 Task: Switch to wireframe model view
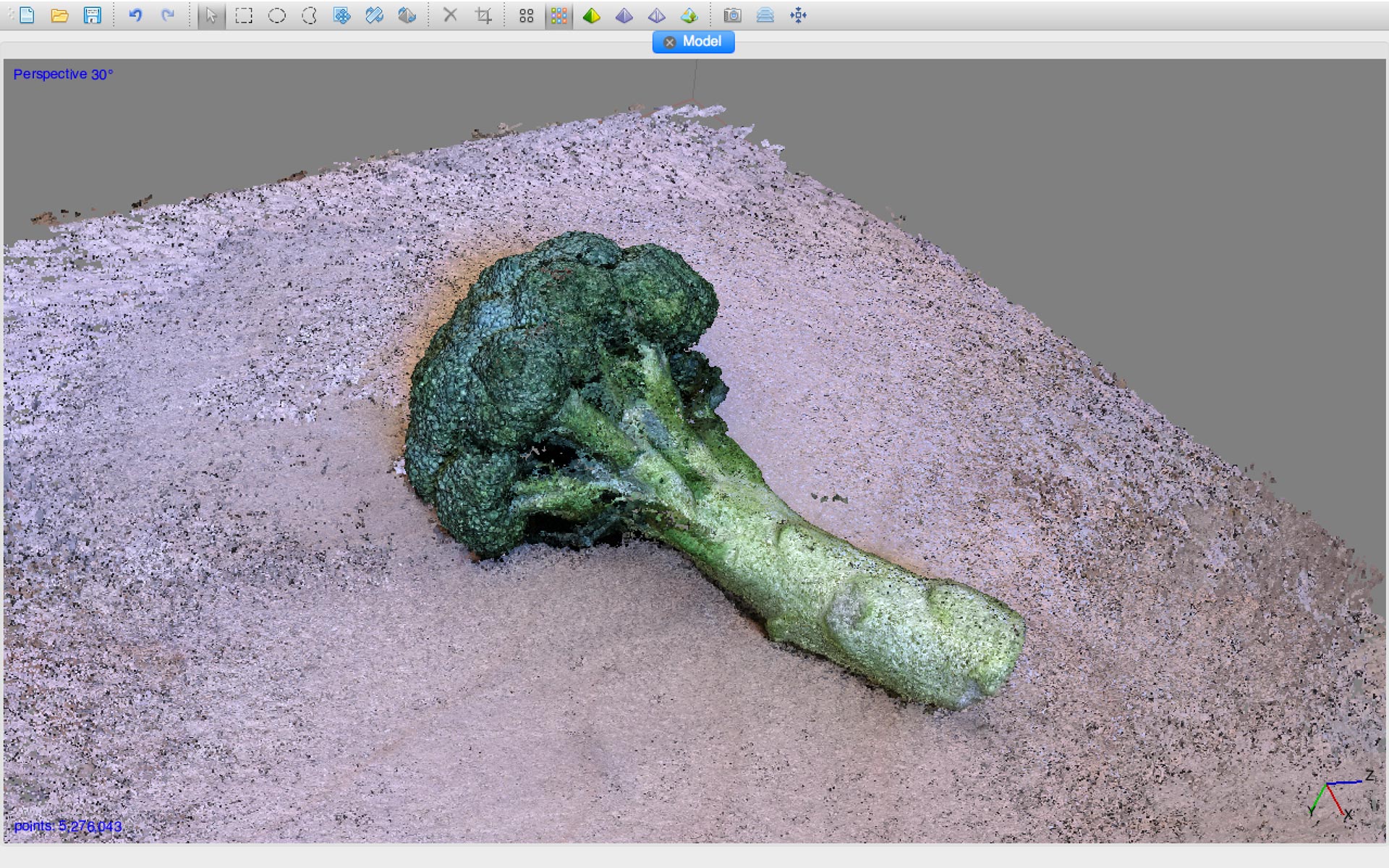point(656,15)
